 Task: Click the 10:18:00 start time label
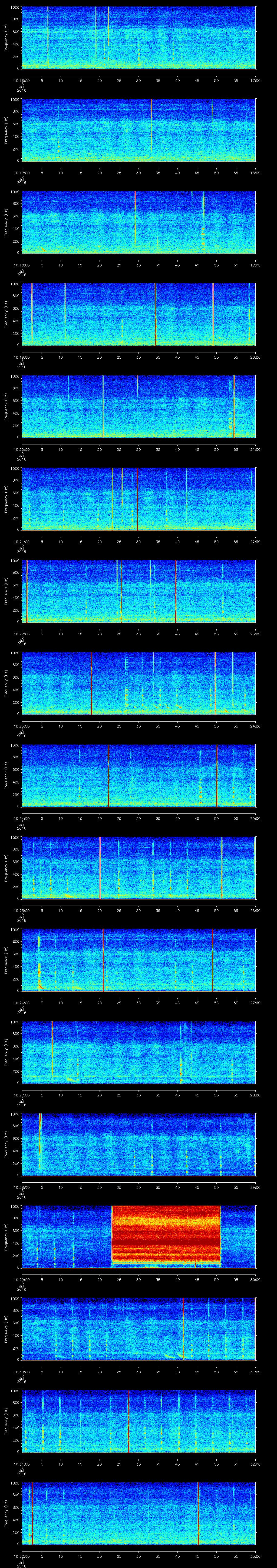point(21,265)
